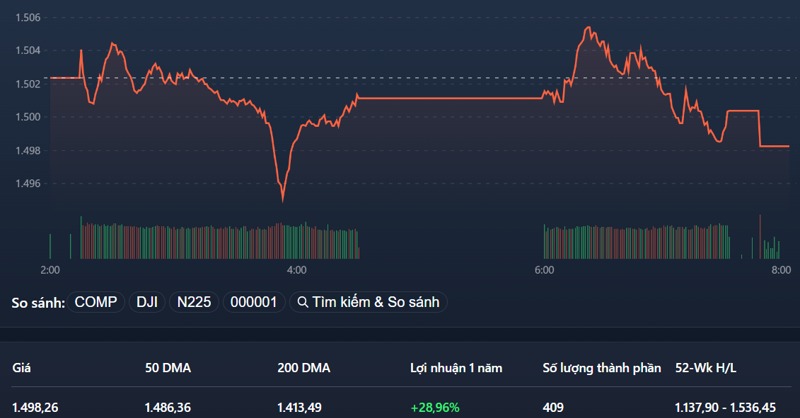Open the Tìm kiếm & So sánh search

point(367,302)
